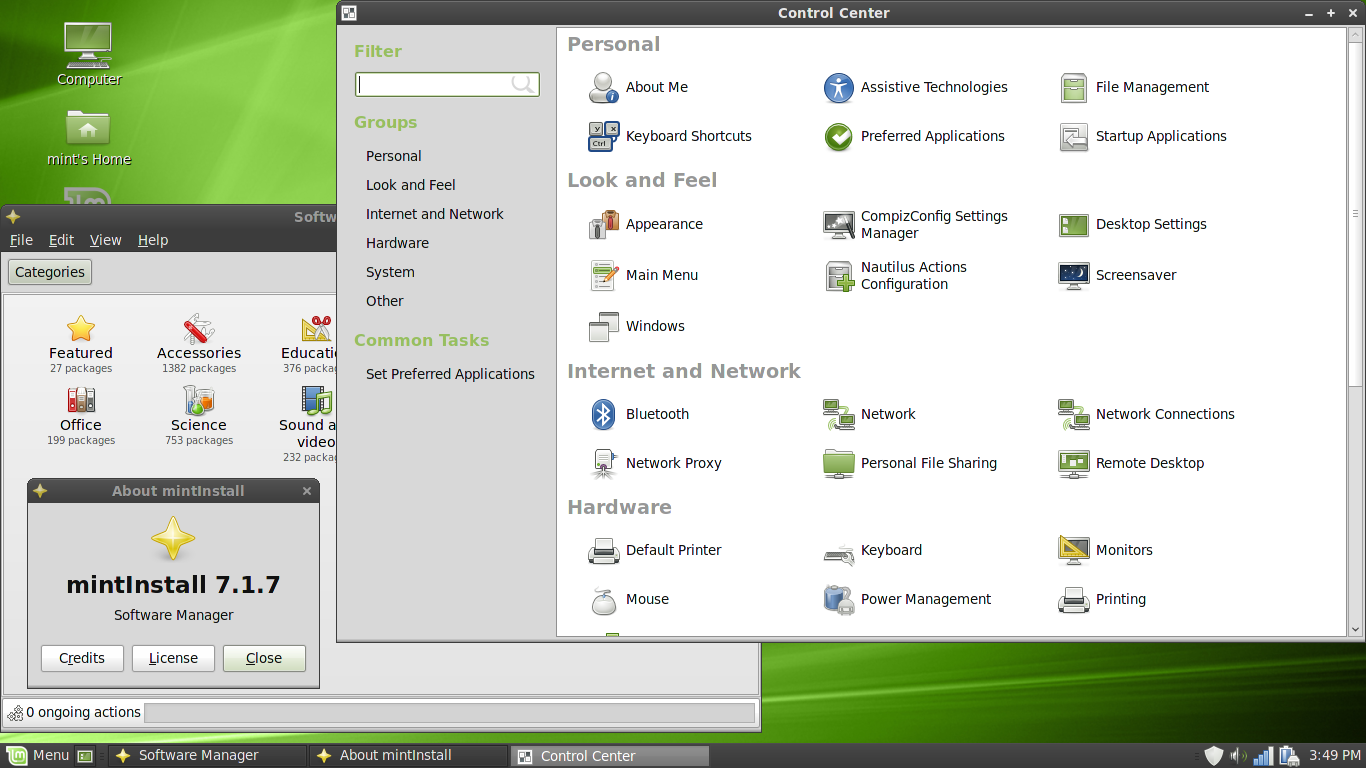Image resolution: width=1366 pixels, height=768 pixels.
Task: Open Nautilus Actions Configuration
Action: click(896, 275)
